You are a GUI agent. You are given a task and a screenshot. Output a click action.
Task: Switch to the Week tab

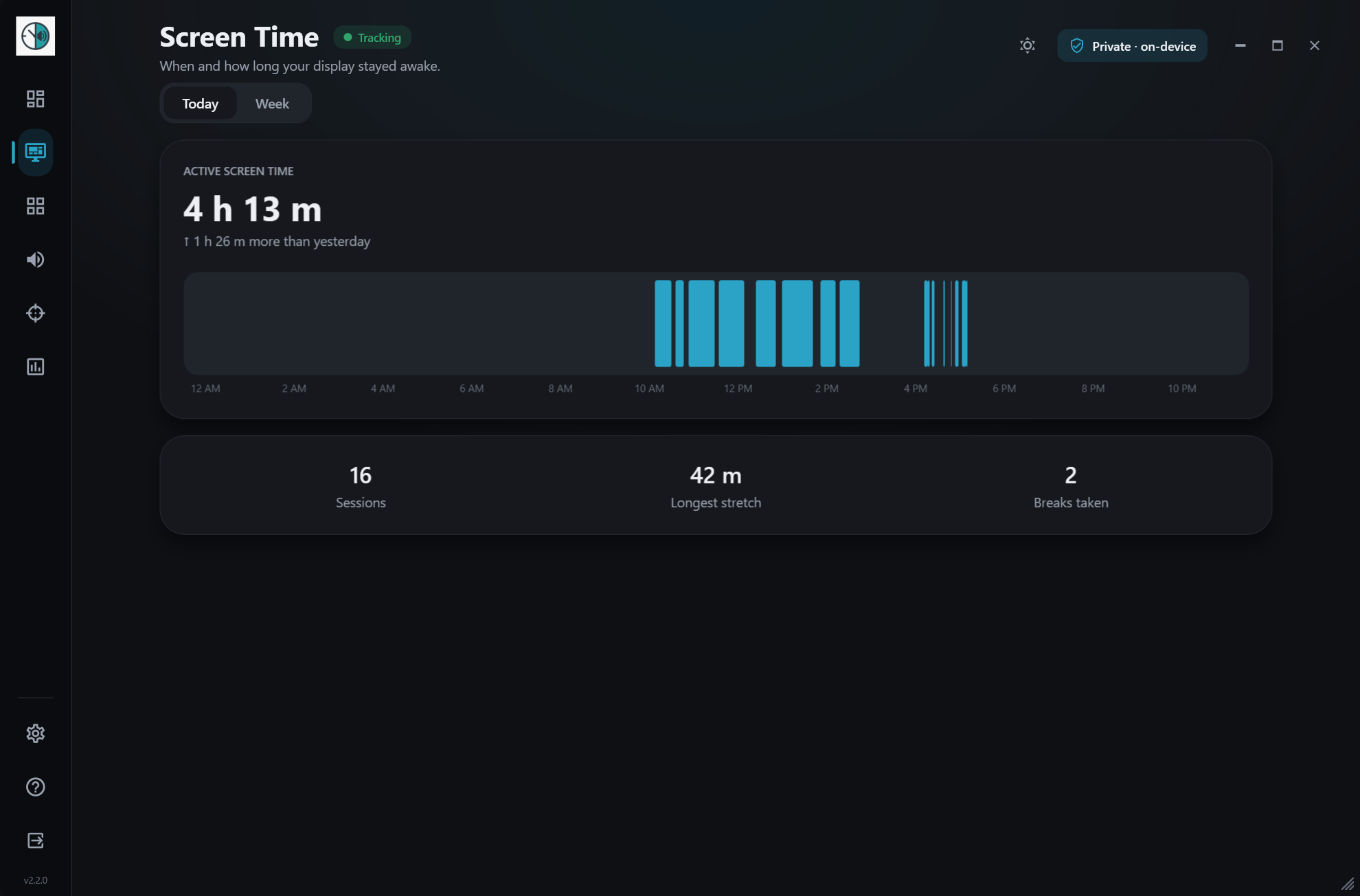pyautogui.click(x=272, y=104)
